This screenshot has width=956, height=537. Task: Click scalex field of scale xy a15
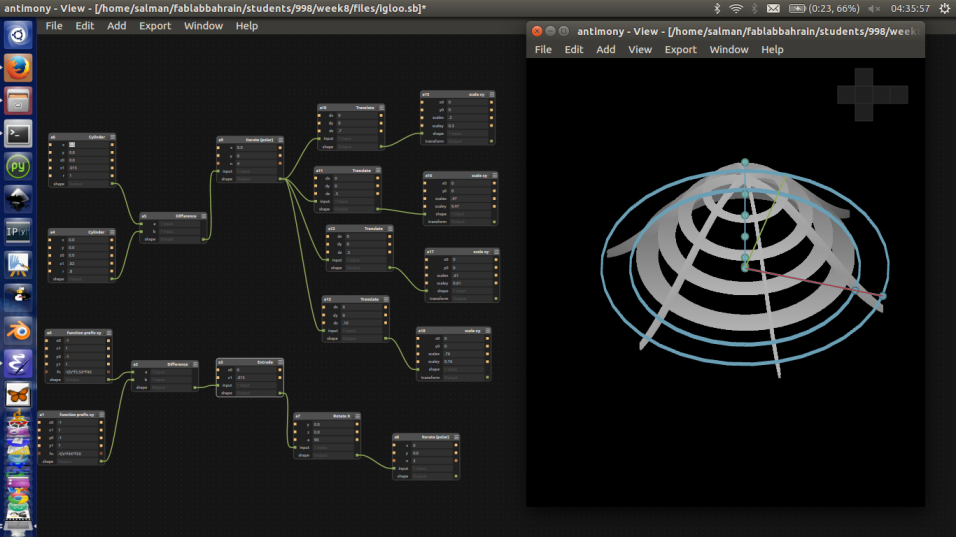467,118
